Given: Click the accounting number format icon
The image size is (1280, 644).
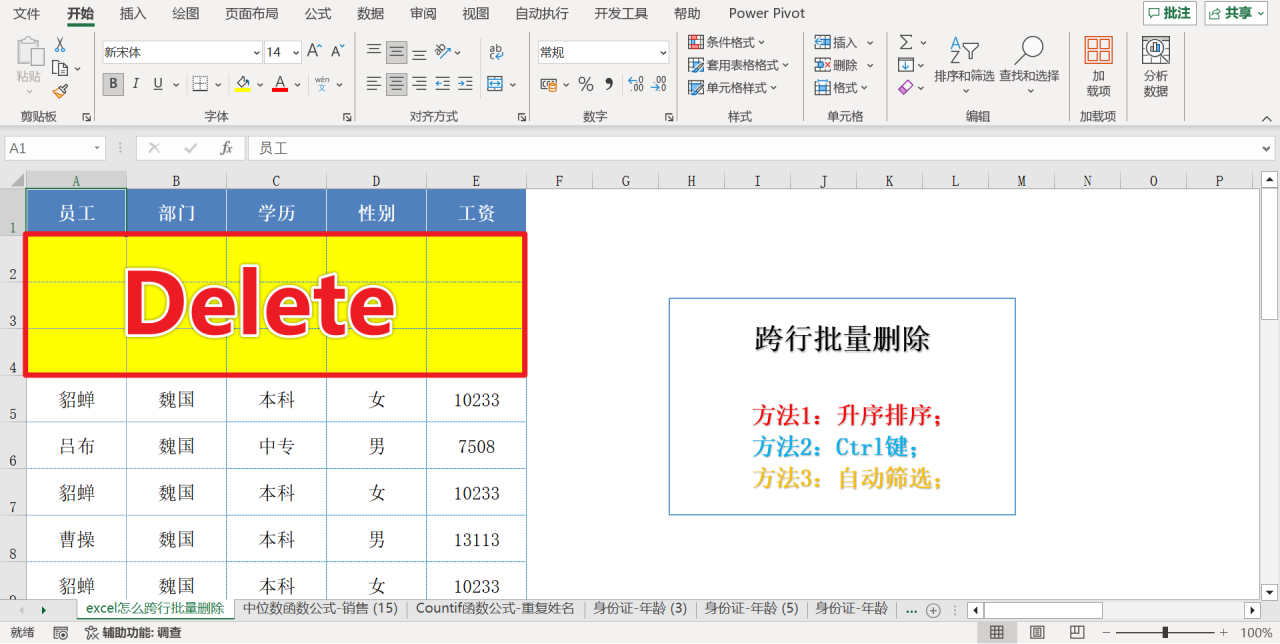Looking at the screenshot, I should pos(550,84).
